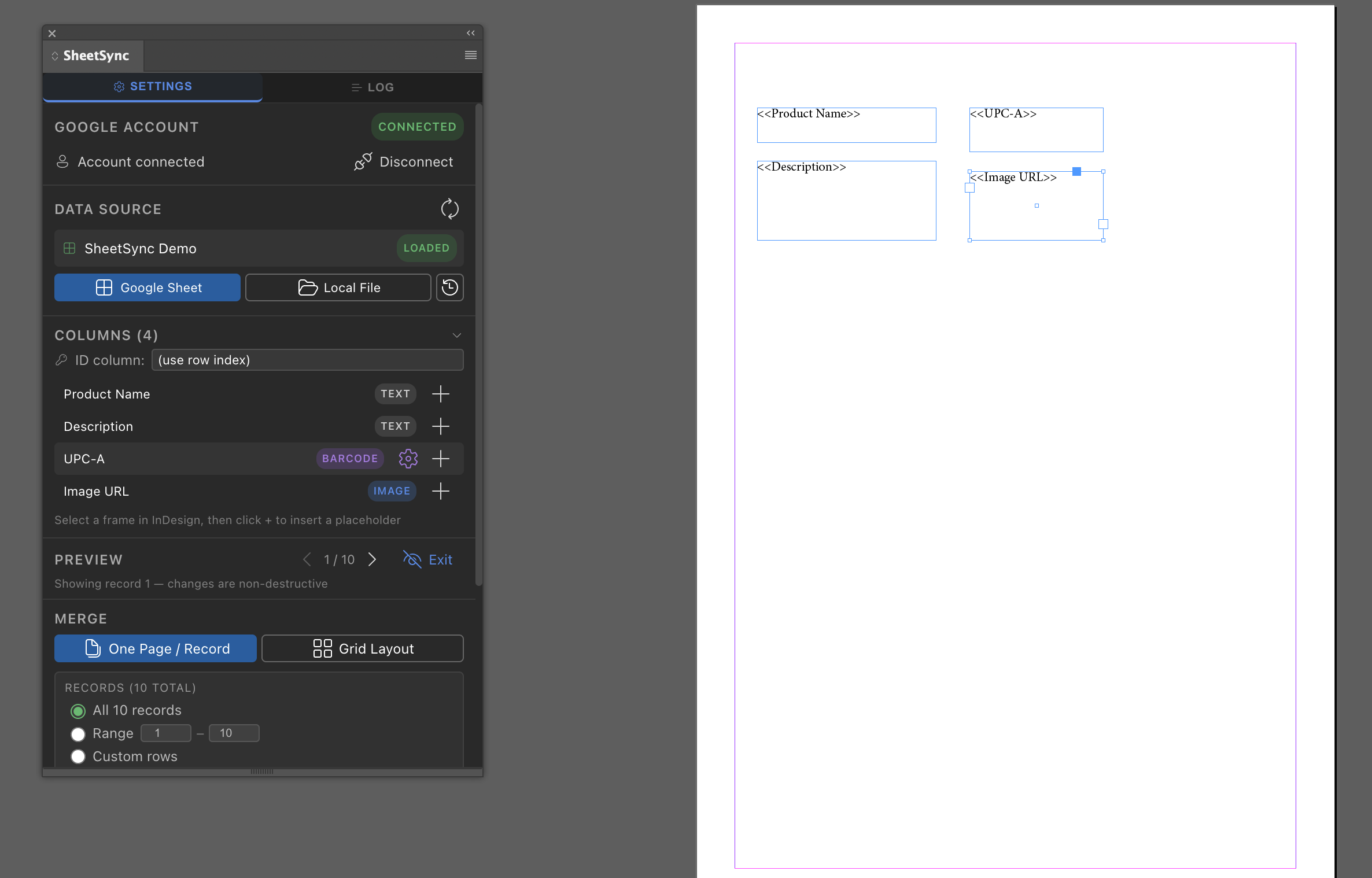This screenshot has height=878, width=1372.
Task: Choose Local File as data source
Action: (x=338, y=287)
